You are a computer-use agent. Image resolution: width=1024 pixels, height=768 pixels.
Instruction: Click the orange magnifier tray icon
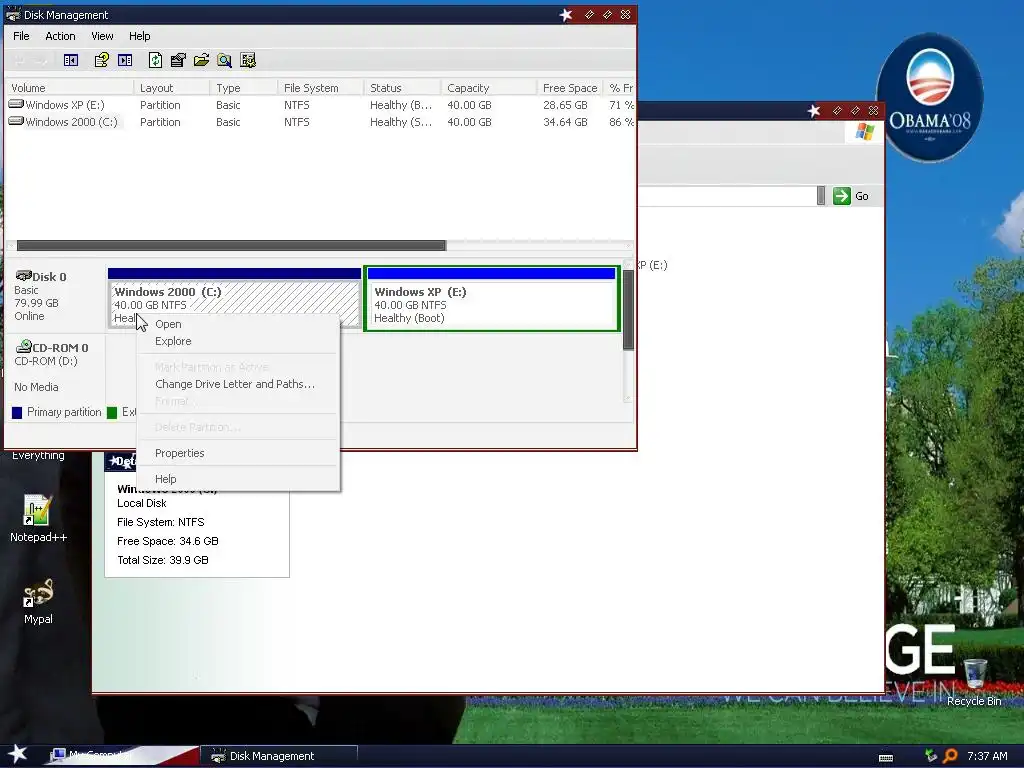point(950,756)
